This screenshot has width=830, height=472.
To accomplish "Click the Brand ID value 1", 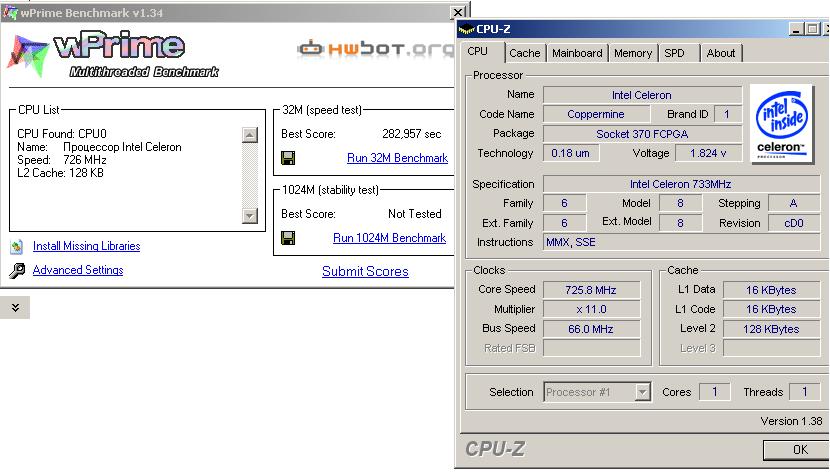I will point(727,114).
